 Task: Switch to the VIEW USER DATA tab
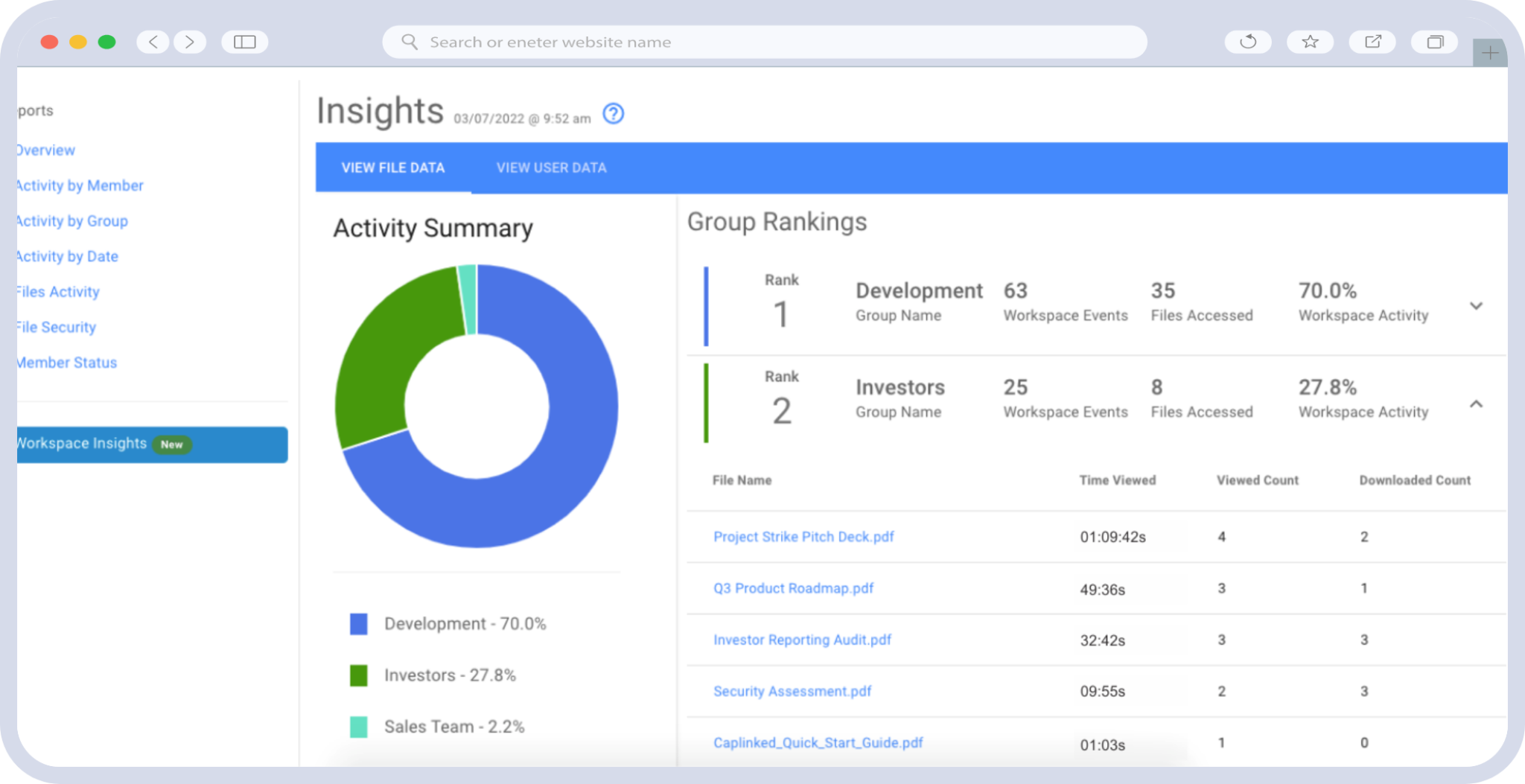(550, 168)
